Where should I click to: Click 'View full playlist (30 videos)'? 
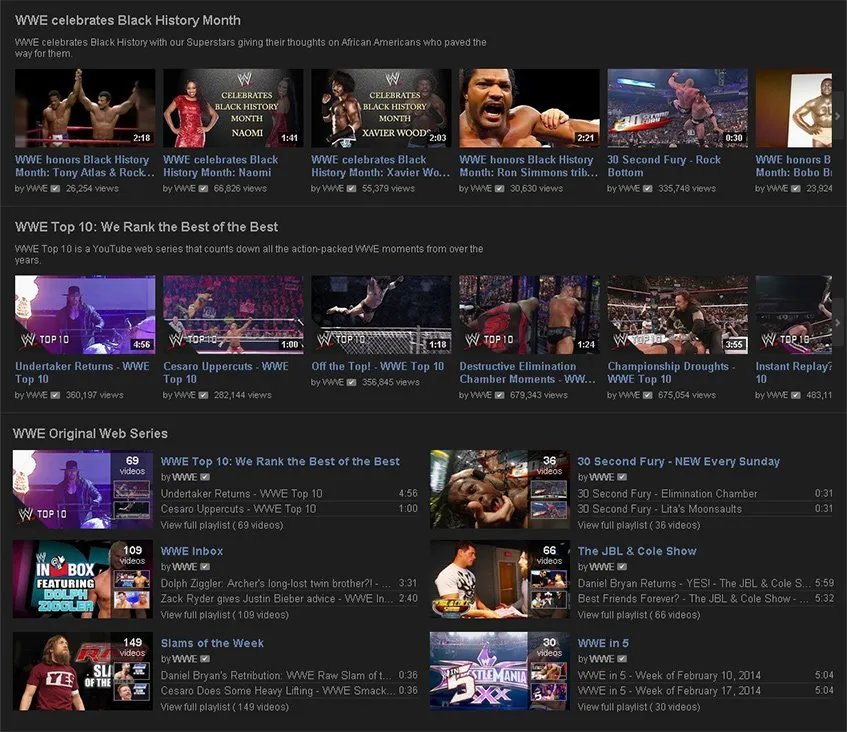click(x=639, y=707)
